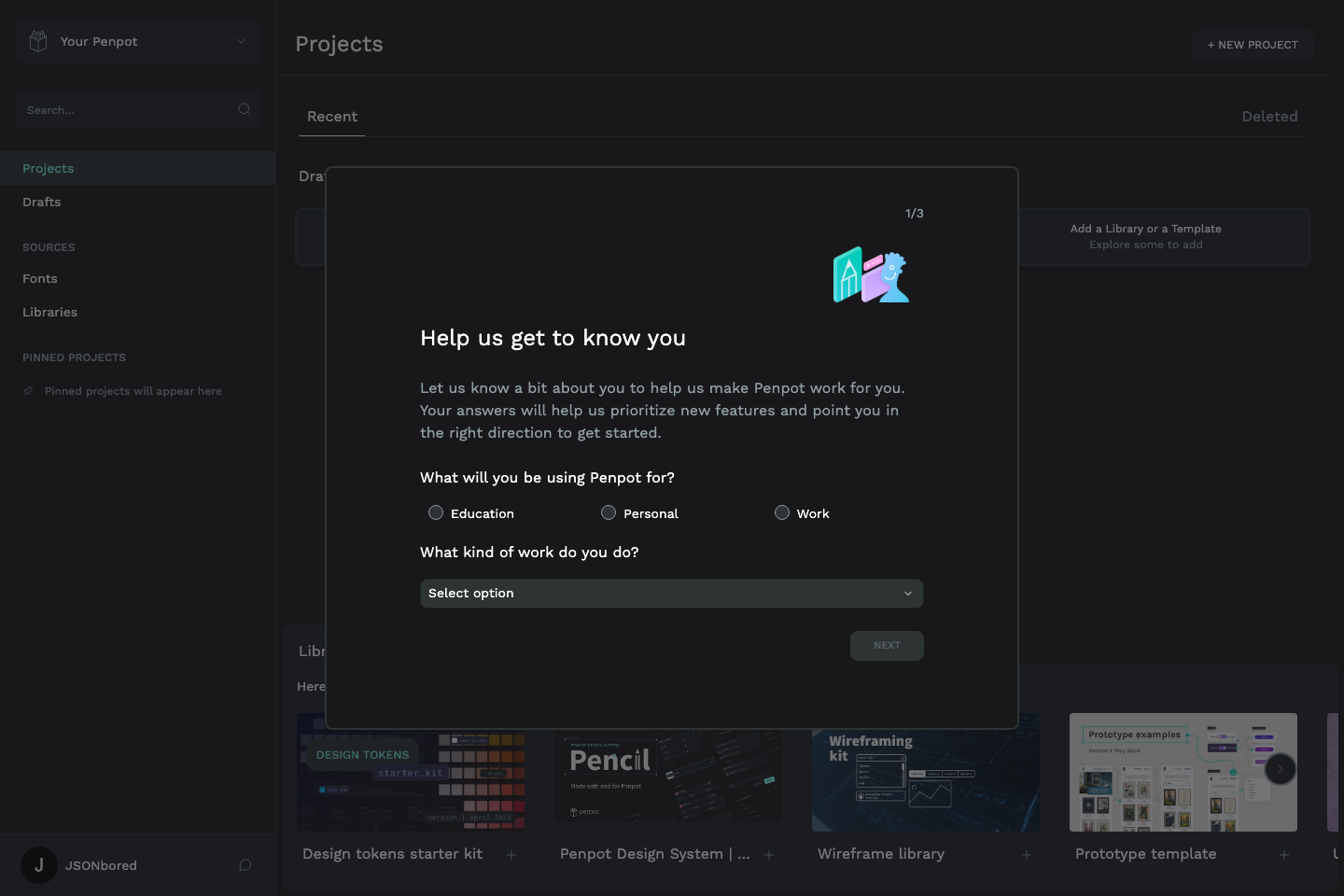Switch to the Recent tab
Screen dimensions: 1344x896
click(x=332, y=117)
